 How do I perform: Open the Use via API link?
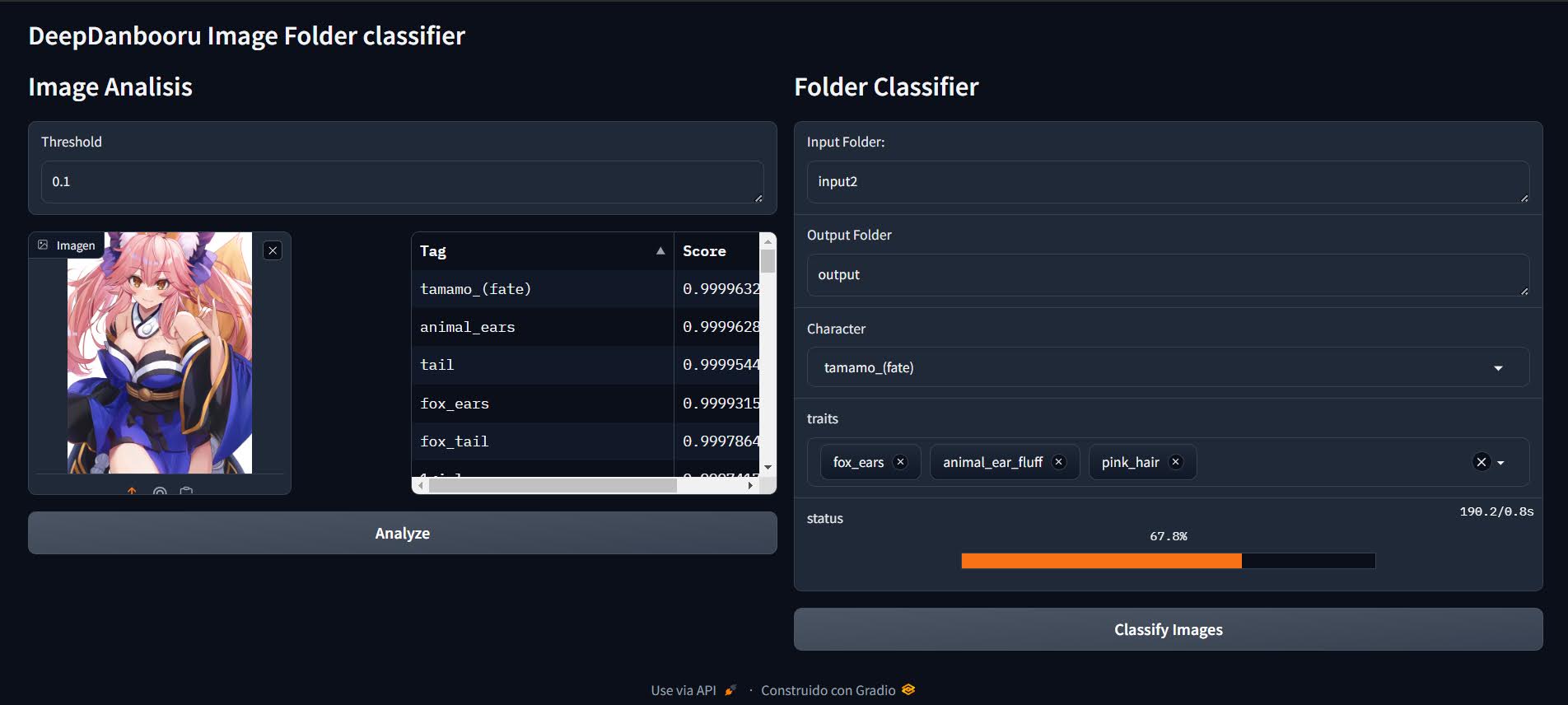tap(693, 690)
